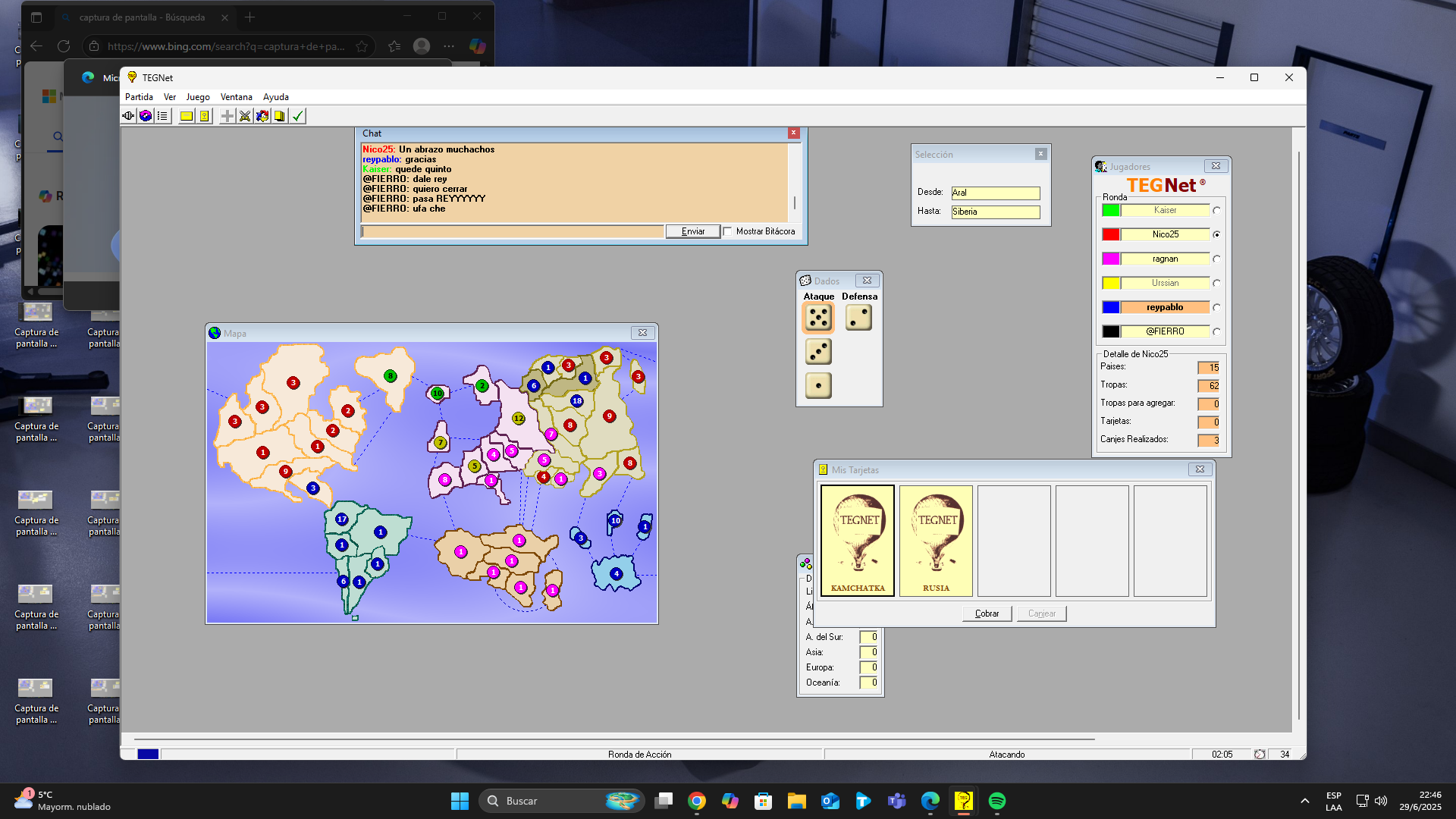The width and height of the screenshot is (1456, 819).
Task: Click the Cobrar button
Action: 987,613
